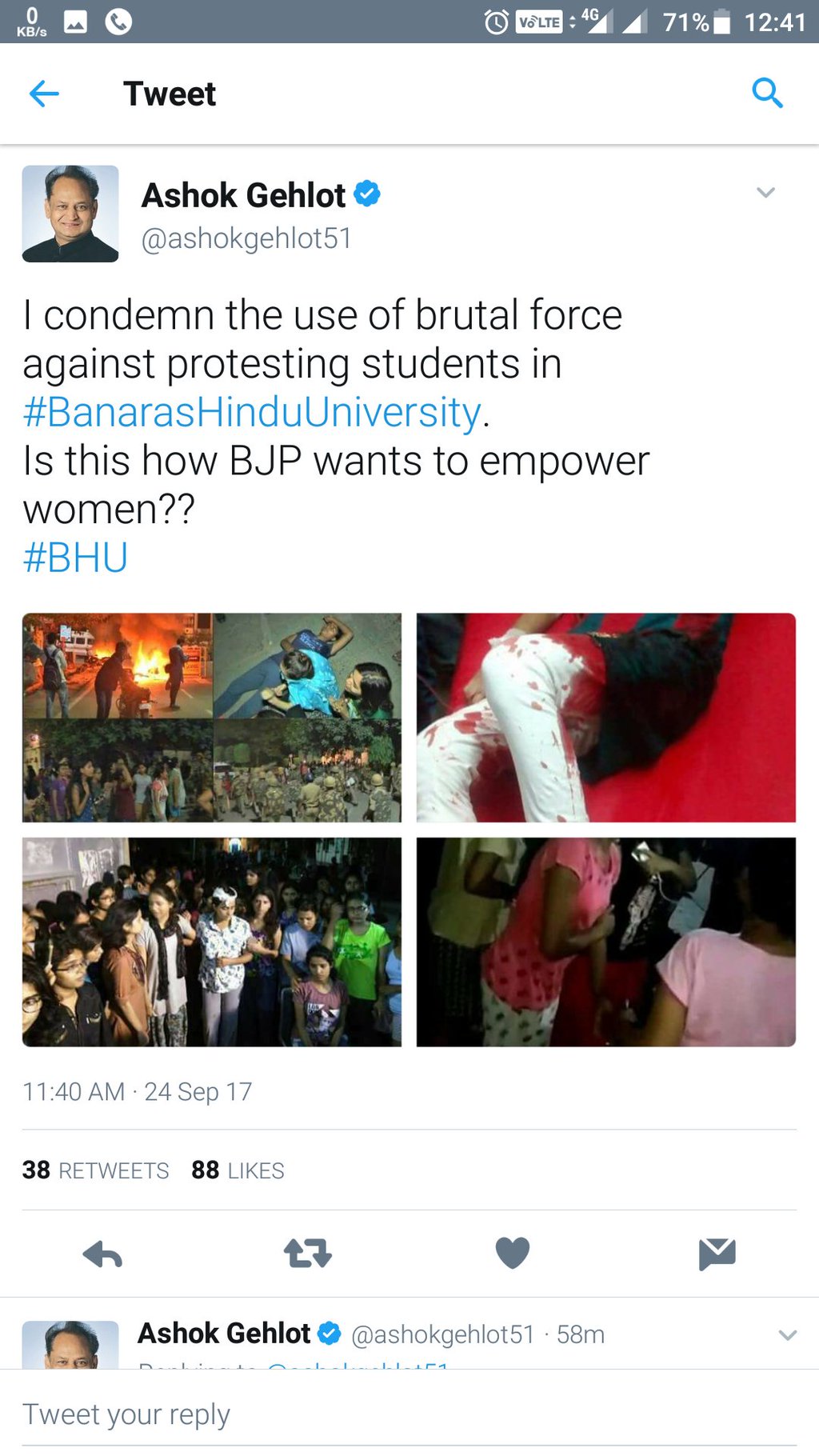819x1456 pixels.
Task: Like the tweet with heart icon
Action: pyautogui.click(x=513, y=1253)
